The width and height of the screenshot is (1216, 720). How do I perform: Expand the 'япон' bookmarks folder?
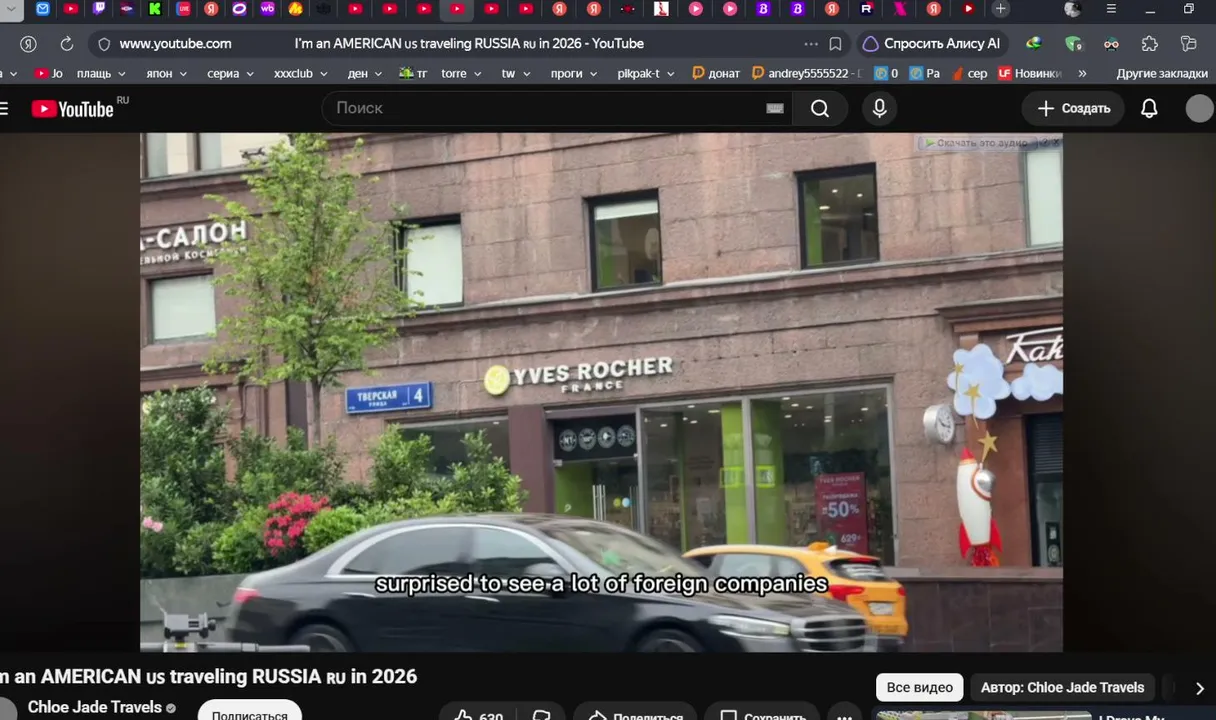tap(165, 74)
